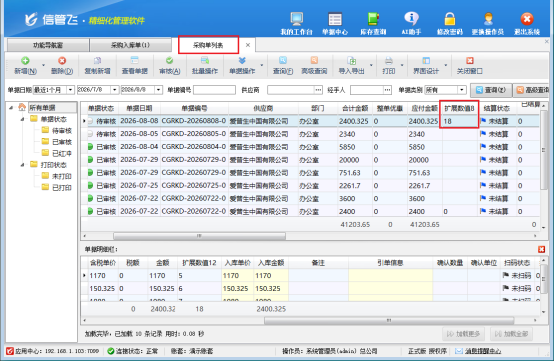Screen dimensions: 554x362
Task: Select 已红冲 folder in tree
Action: [57, 153]
